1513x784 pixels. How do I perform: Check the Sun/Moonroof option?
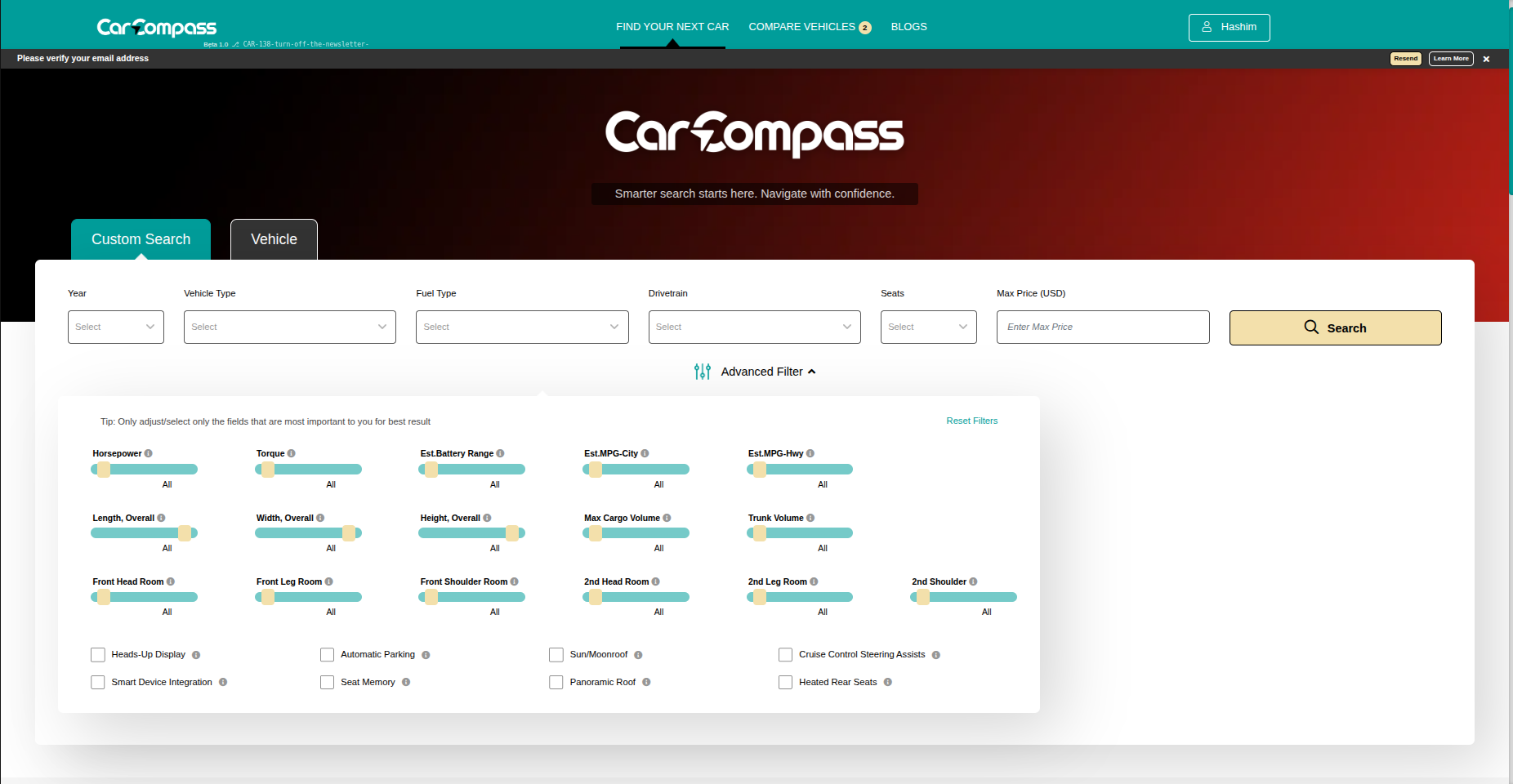click(556, 654)
